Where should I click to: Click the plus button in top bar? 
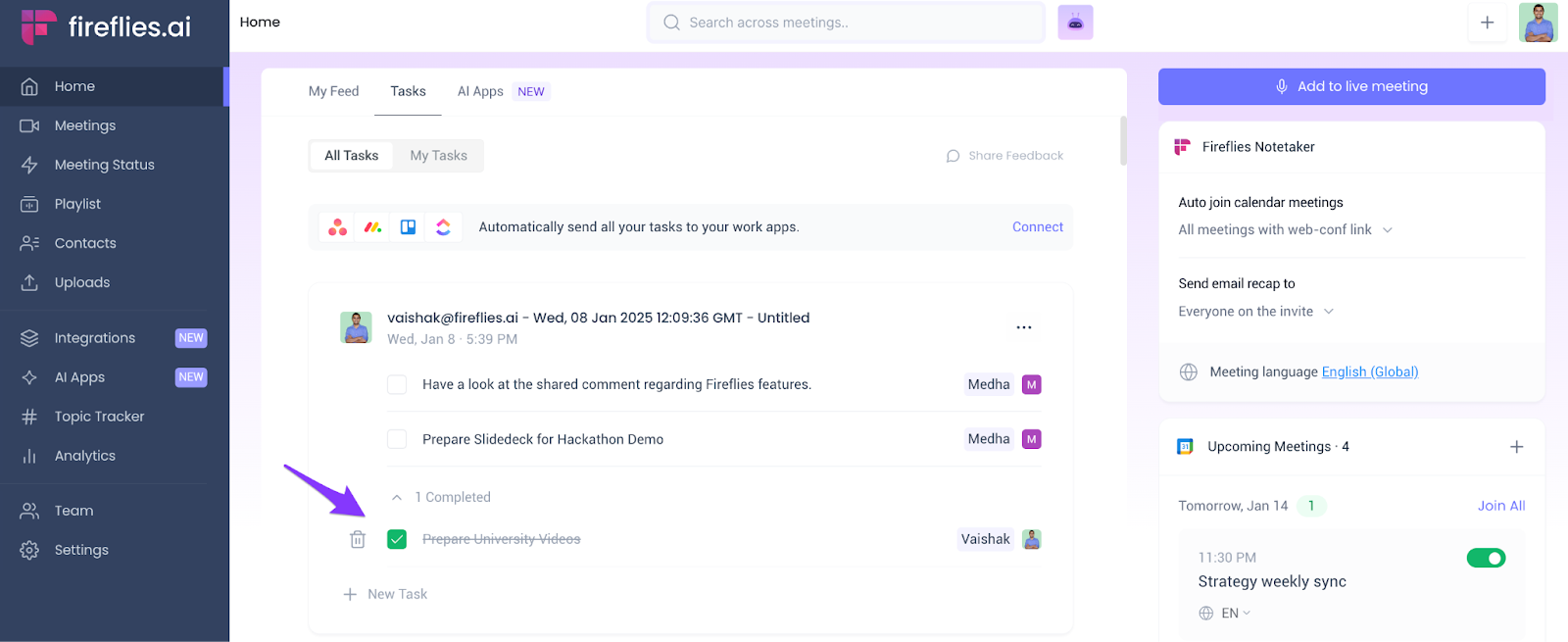coord(1487,23)
